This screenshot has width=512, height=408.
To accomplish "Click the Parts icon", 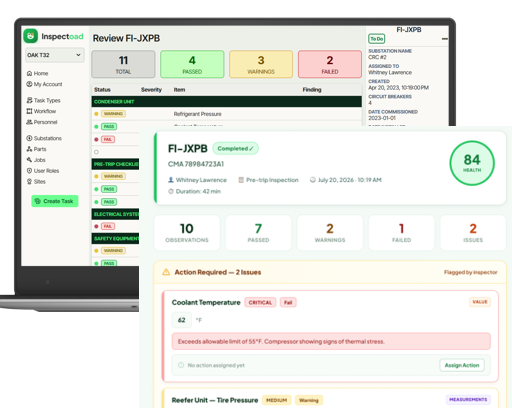I will 29,149.
